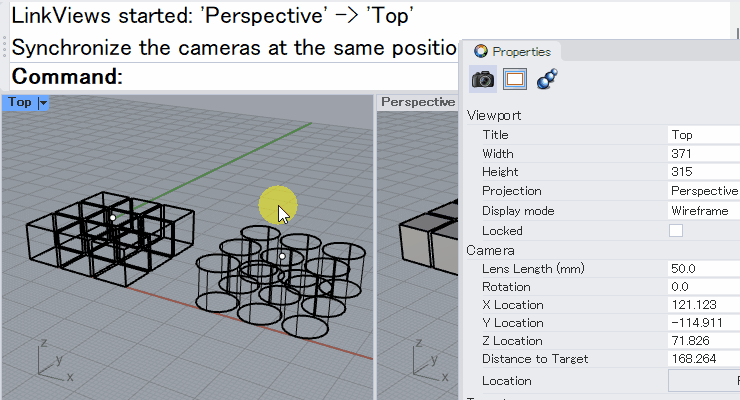Open the Display mode dropdown showing Wireframe
This screenshot has height=400, width=740.
click(x=704, y=211)
